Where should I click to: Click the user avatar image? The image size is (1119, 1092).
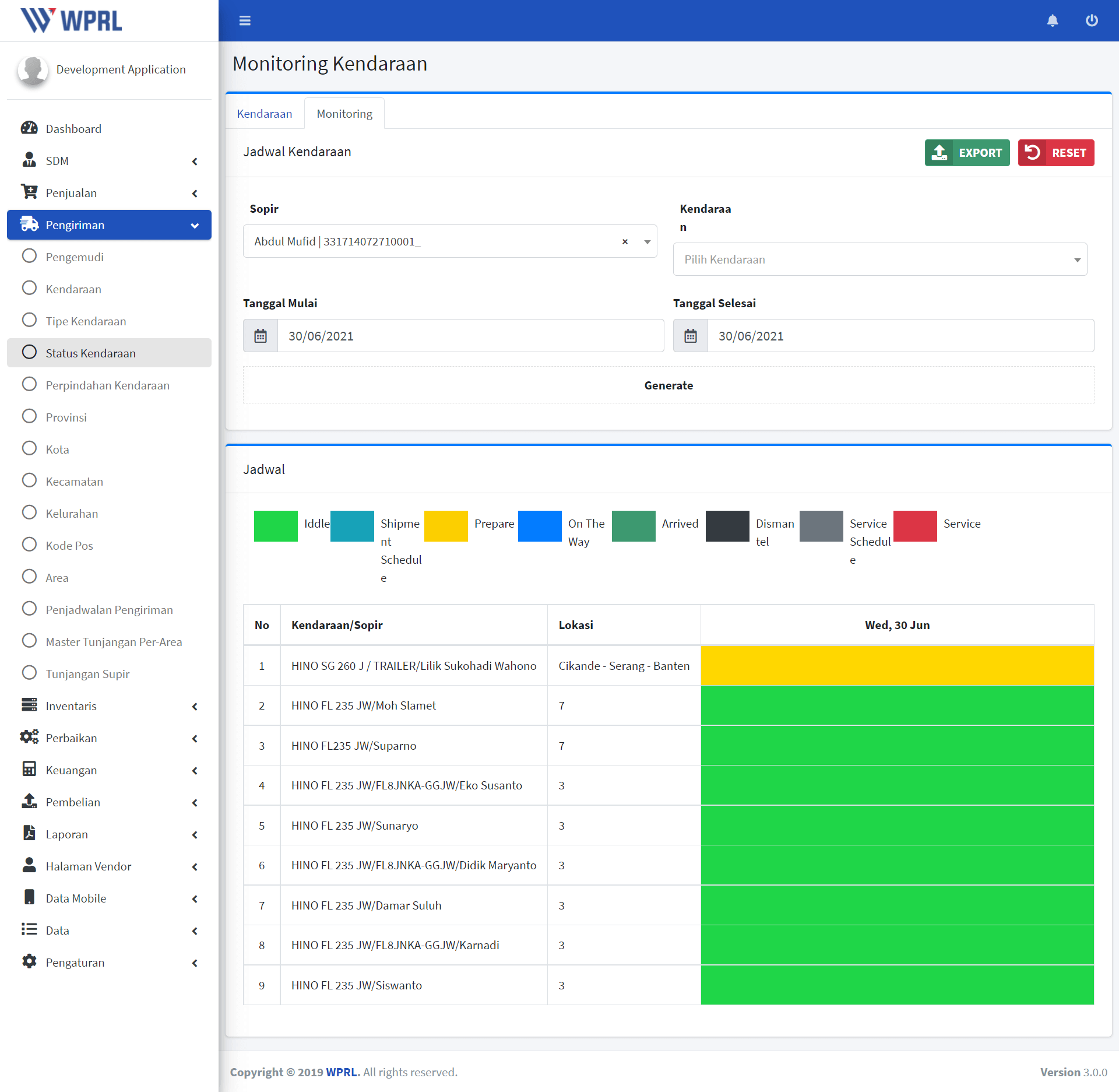click(x=33, y=70)
